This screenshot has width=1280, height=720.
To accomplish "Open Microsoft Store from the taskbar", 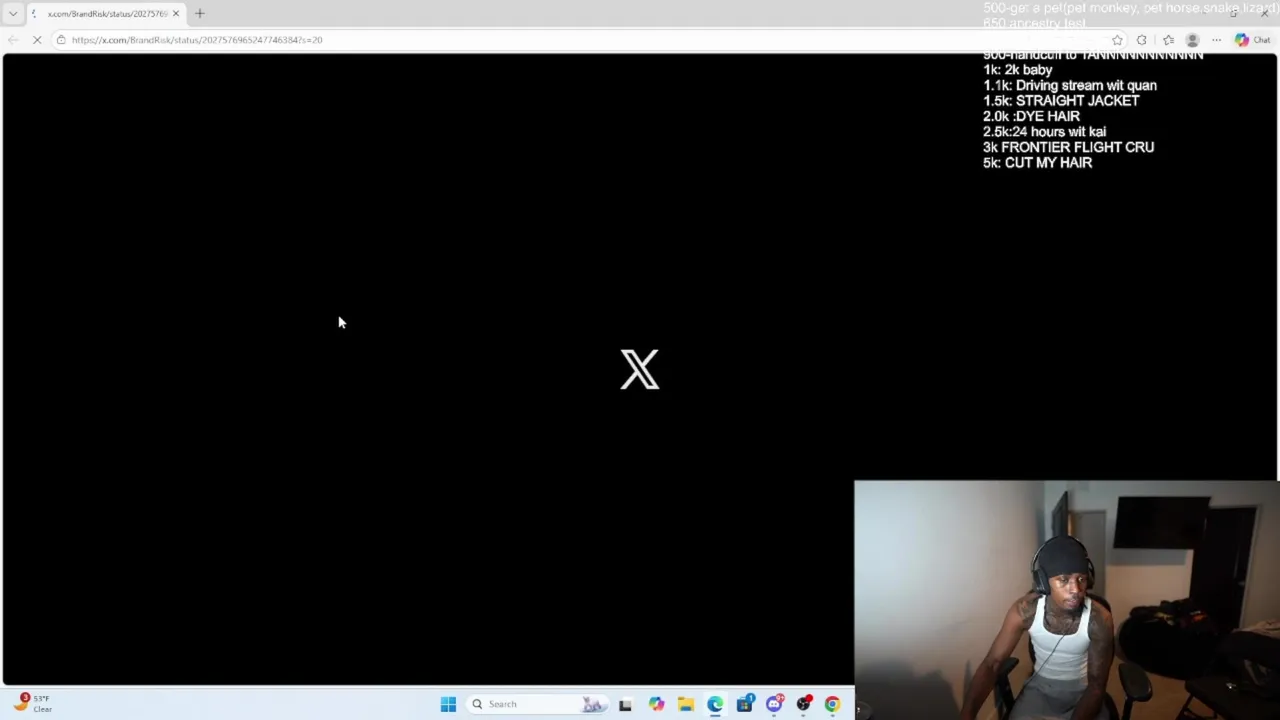I will click(745, 704).
